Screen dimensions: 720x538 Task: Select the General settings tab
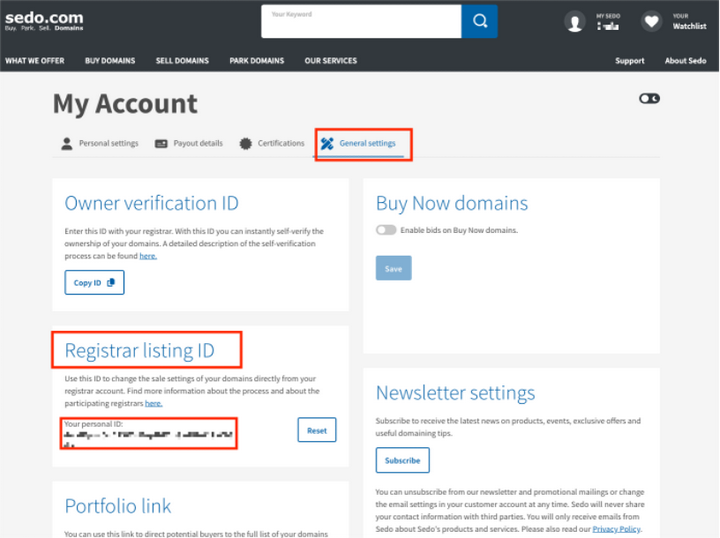pos(358,144)
